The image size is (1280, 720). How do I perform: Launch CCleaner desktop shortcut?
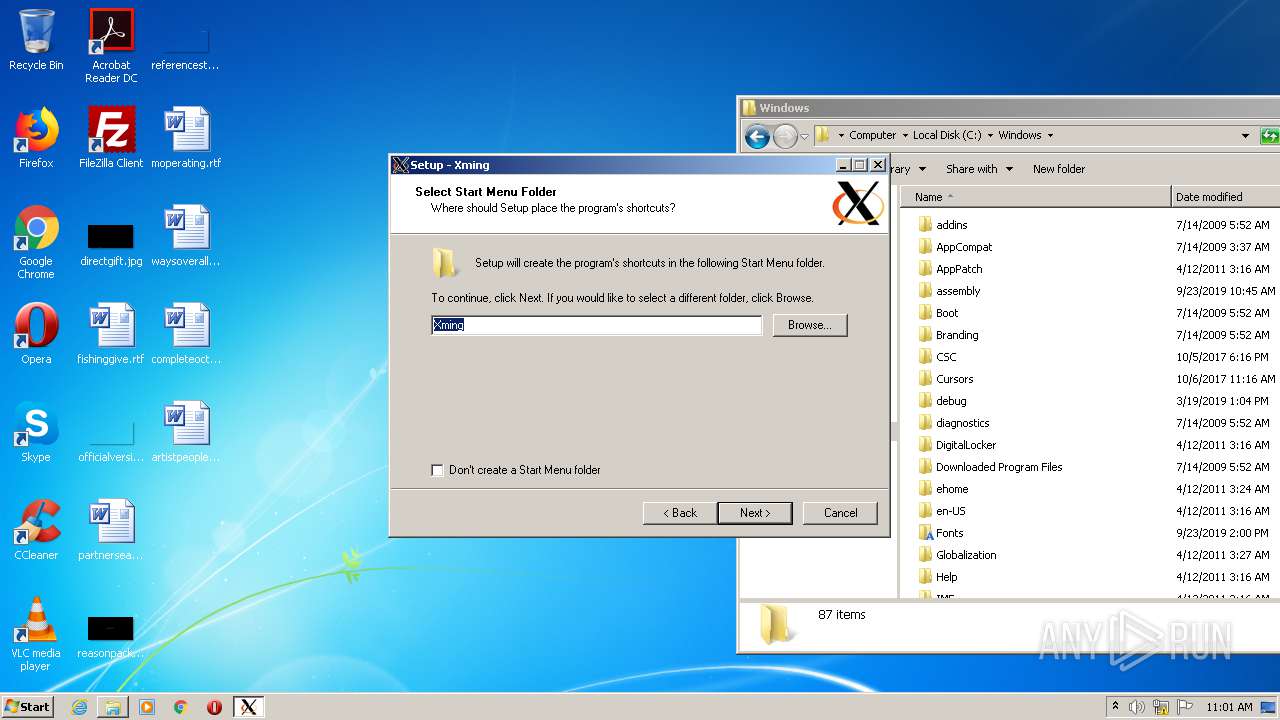pyautogui.click(x=36, y=530)
